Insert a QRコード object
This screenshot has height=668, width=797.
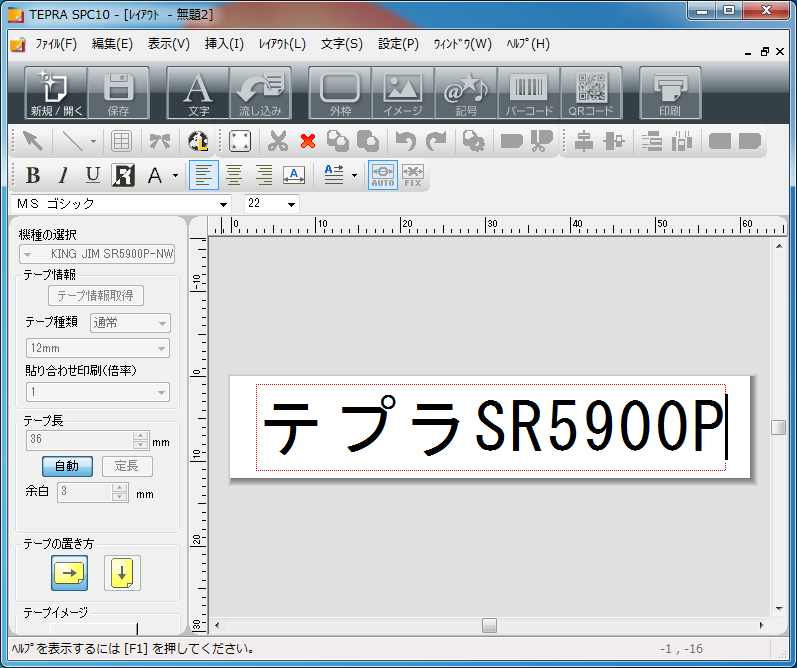click(591, 93)
